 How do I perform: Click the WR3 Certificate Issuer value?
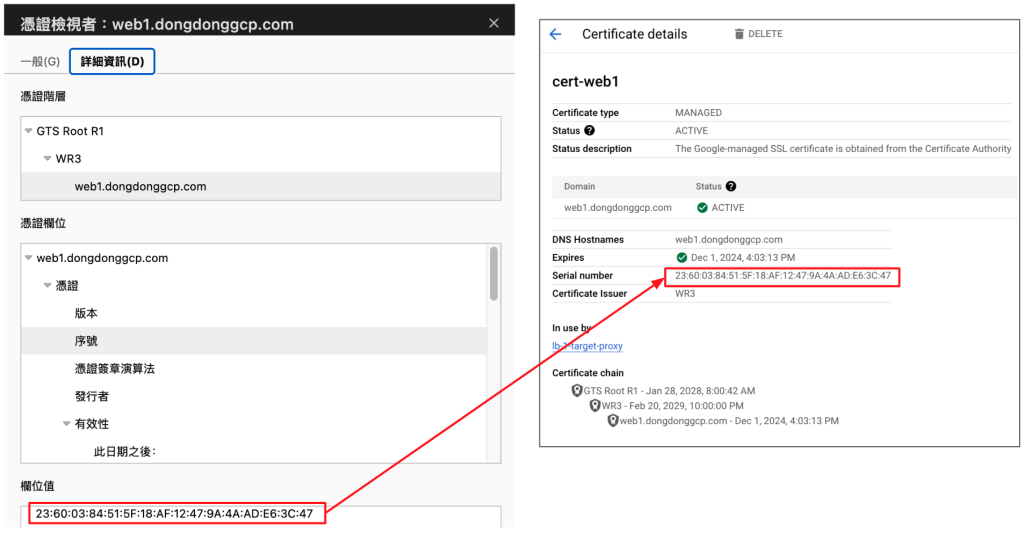click(685, 293)
